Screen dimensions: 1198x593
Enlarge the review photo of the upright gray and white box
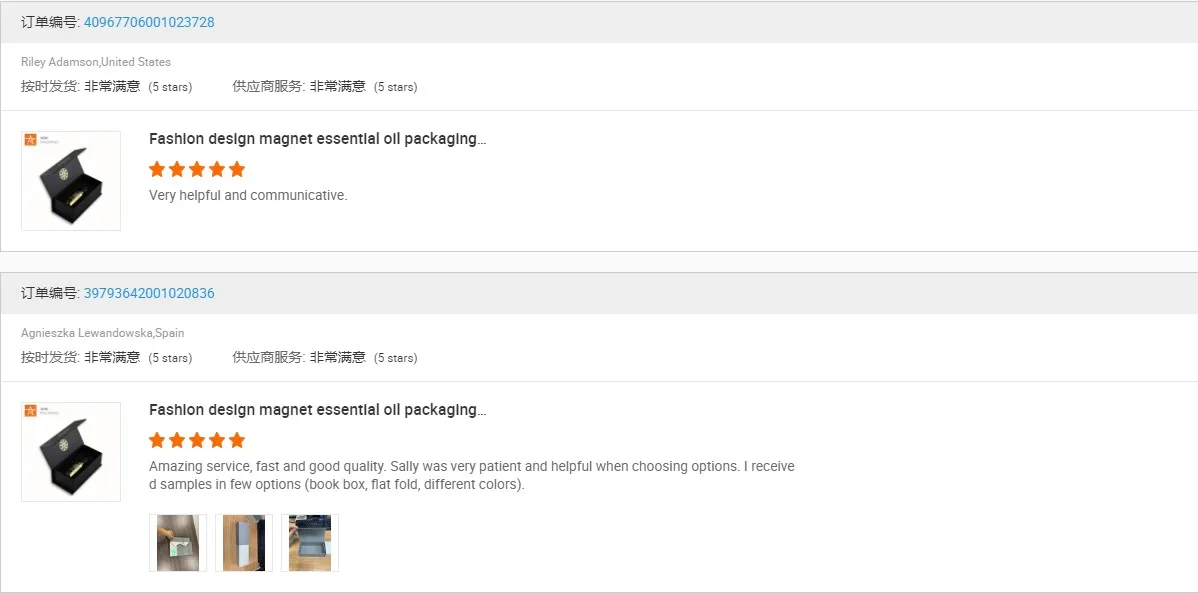coord(244,543)
